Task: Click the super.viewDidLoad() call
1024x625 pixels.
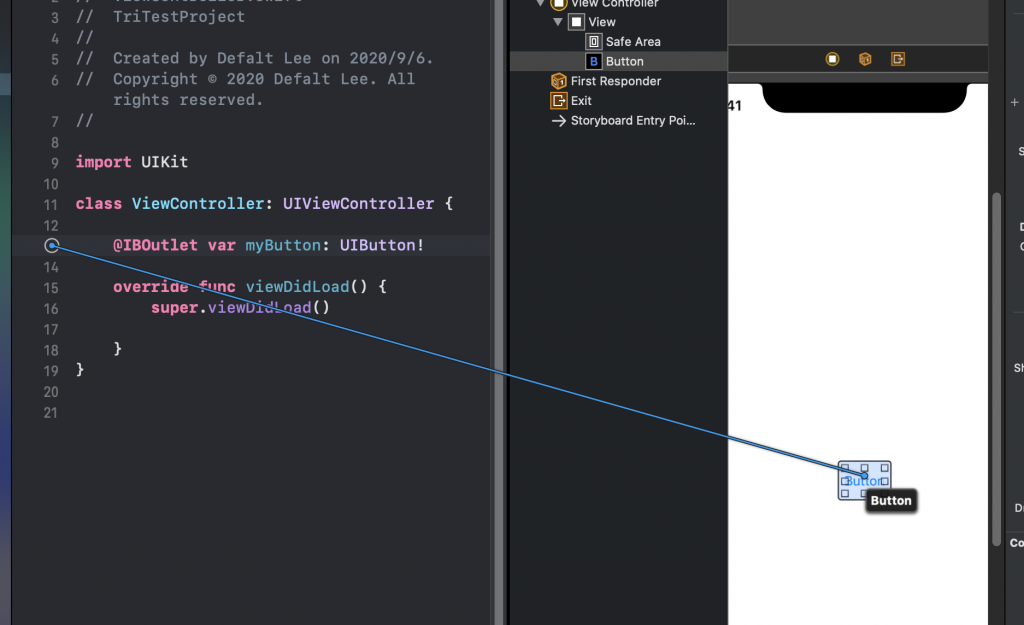Action: [x=240, y=308]
